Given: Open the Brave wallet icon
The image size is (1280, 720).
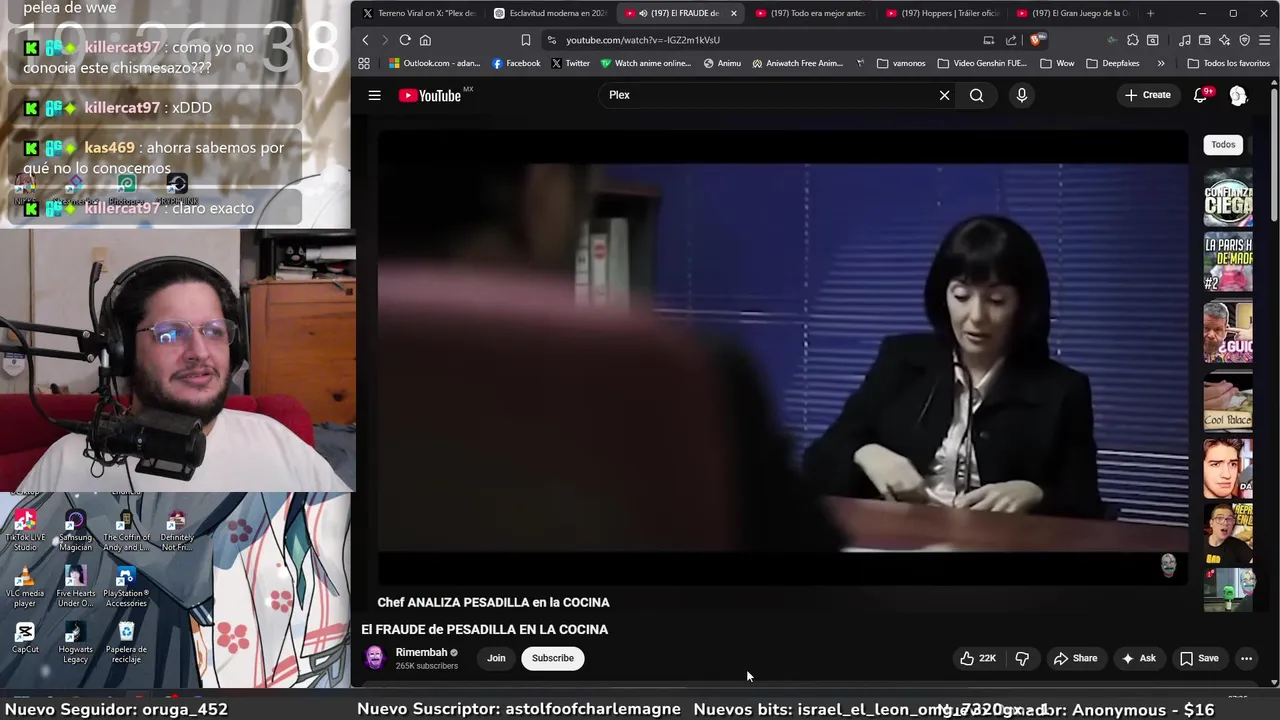Looking at the screenshot, I should point(1205,40).
